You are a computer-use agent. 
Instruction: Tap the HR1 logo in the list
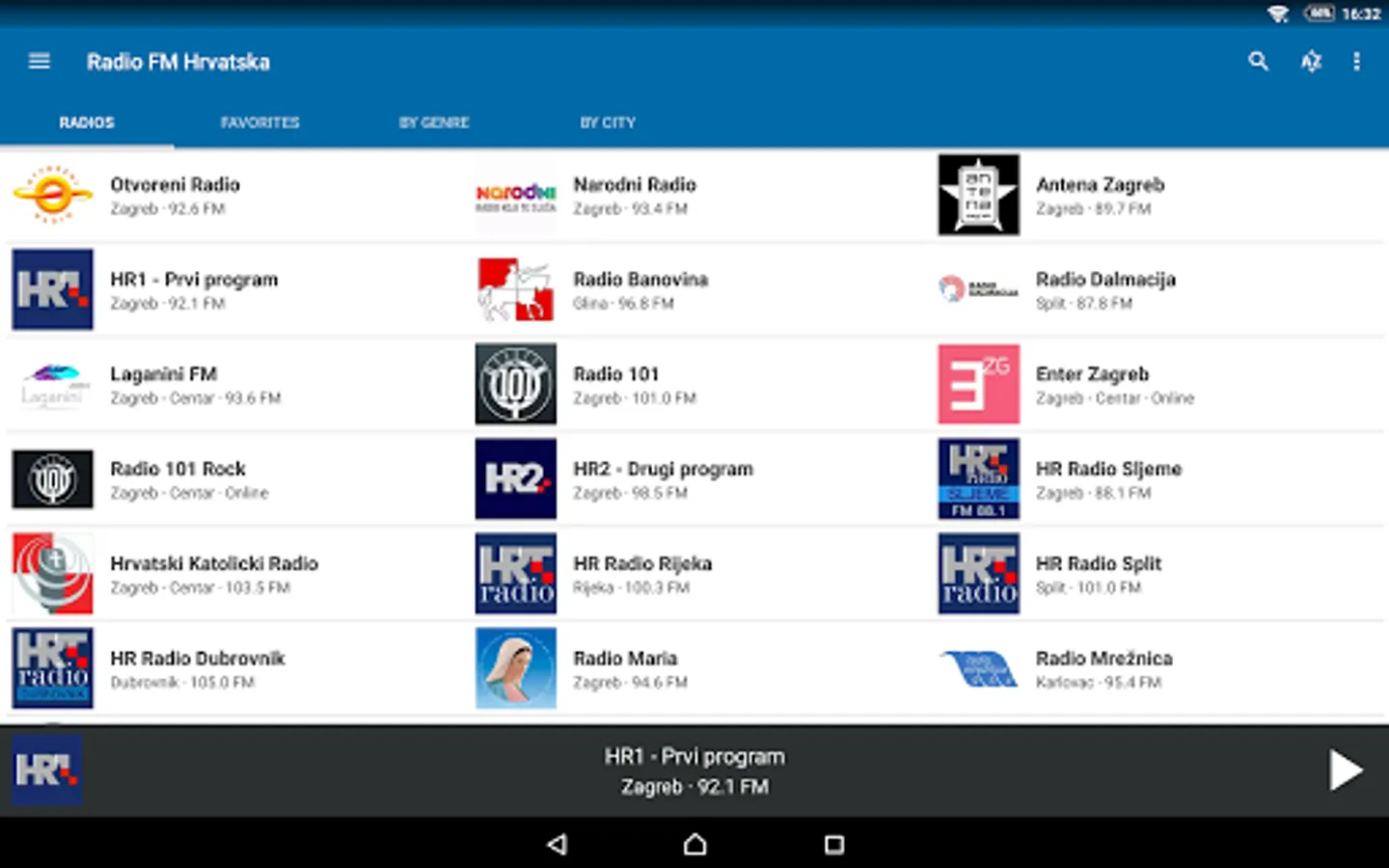53,289
